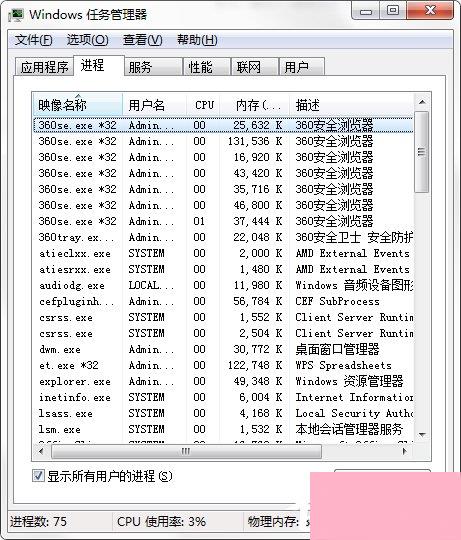Click the WPS Spreadsheets description

tap(343, 365)
